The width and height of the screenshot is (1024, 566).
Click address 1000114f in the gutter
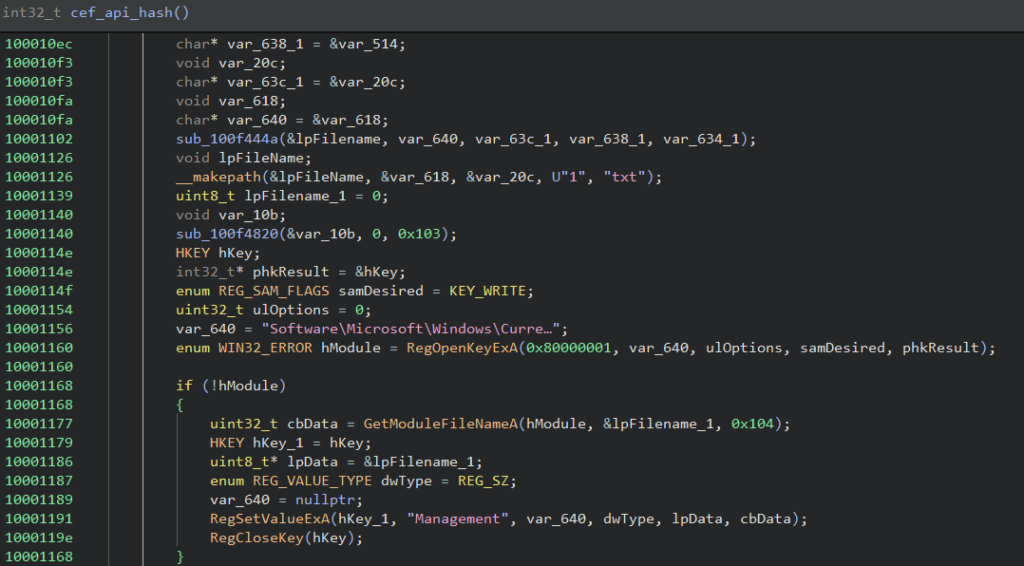[x=39, y=291]
